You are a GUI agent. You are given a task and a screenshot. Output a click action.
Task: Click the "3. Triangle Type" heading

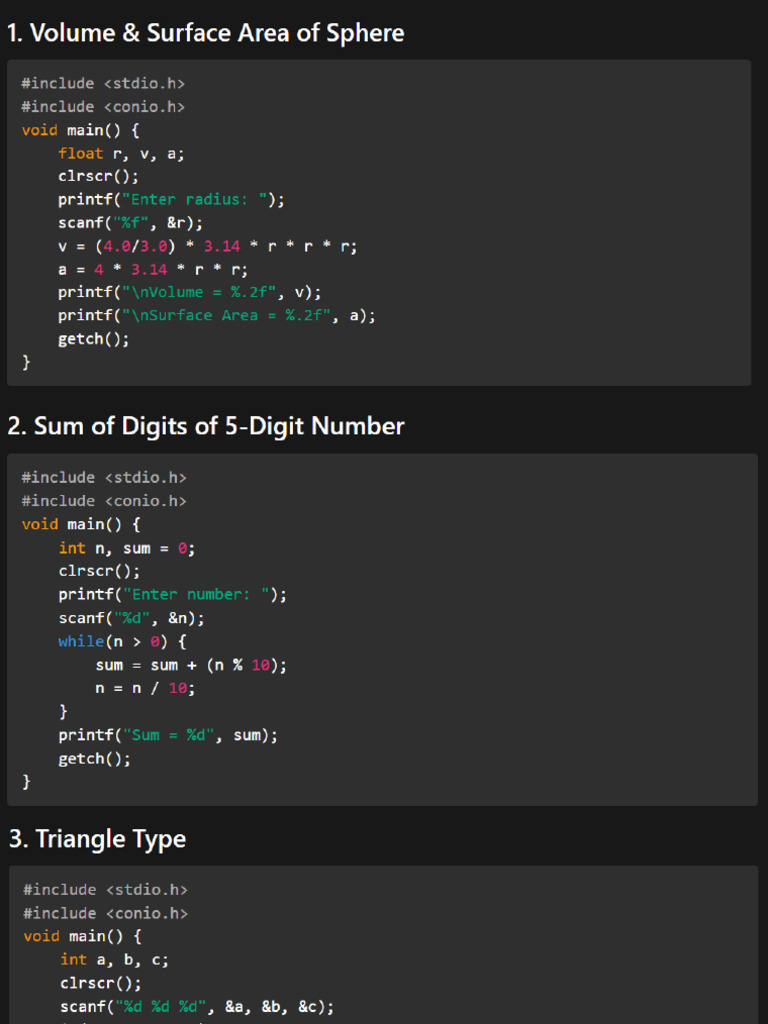98,839
